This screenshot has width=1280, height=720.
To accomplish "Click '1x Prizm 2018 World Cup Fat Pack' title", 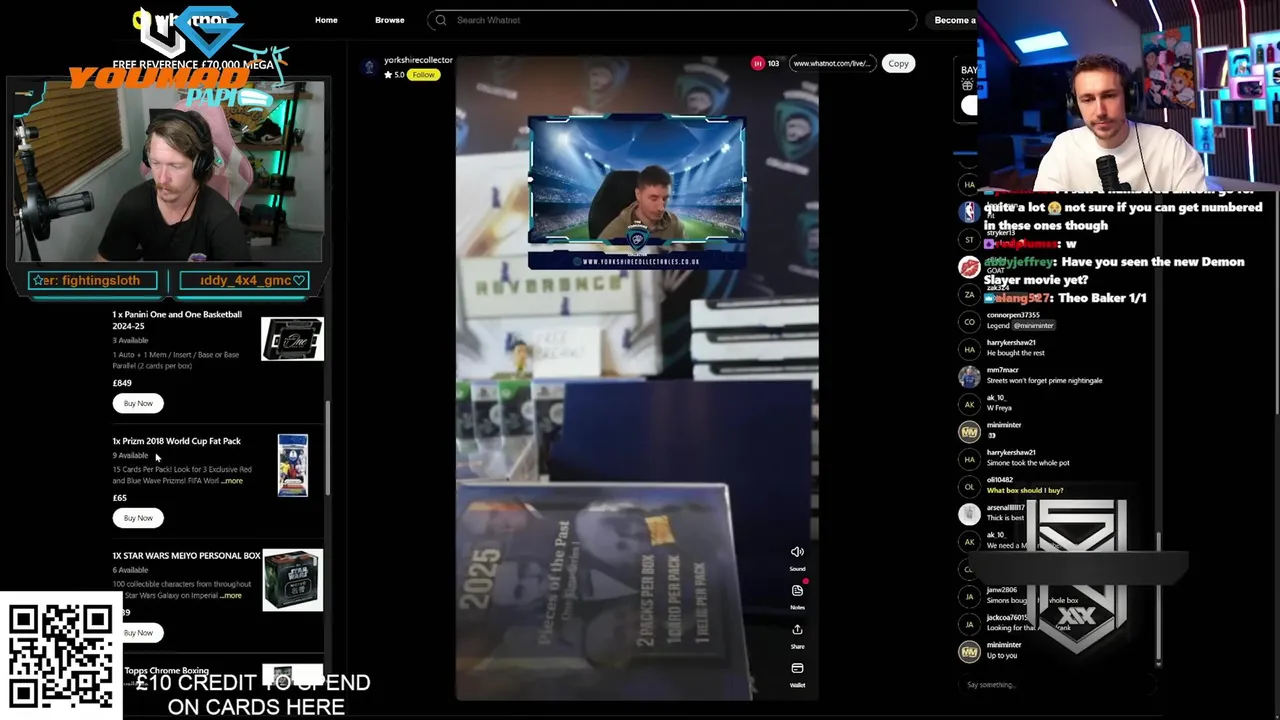I will pyautogui.click(x=176, y=441).
